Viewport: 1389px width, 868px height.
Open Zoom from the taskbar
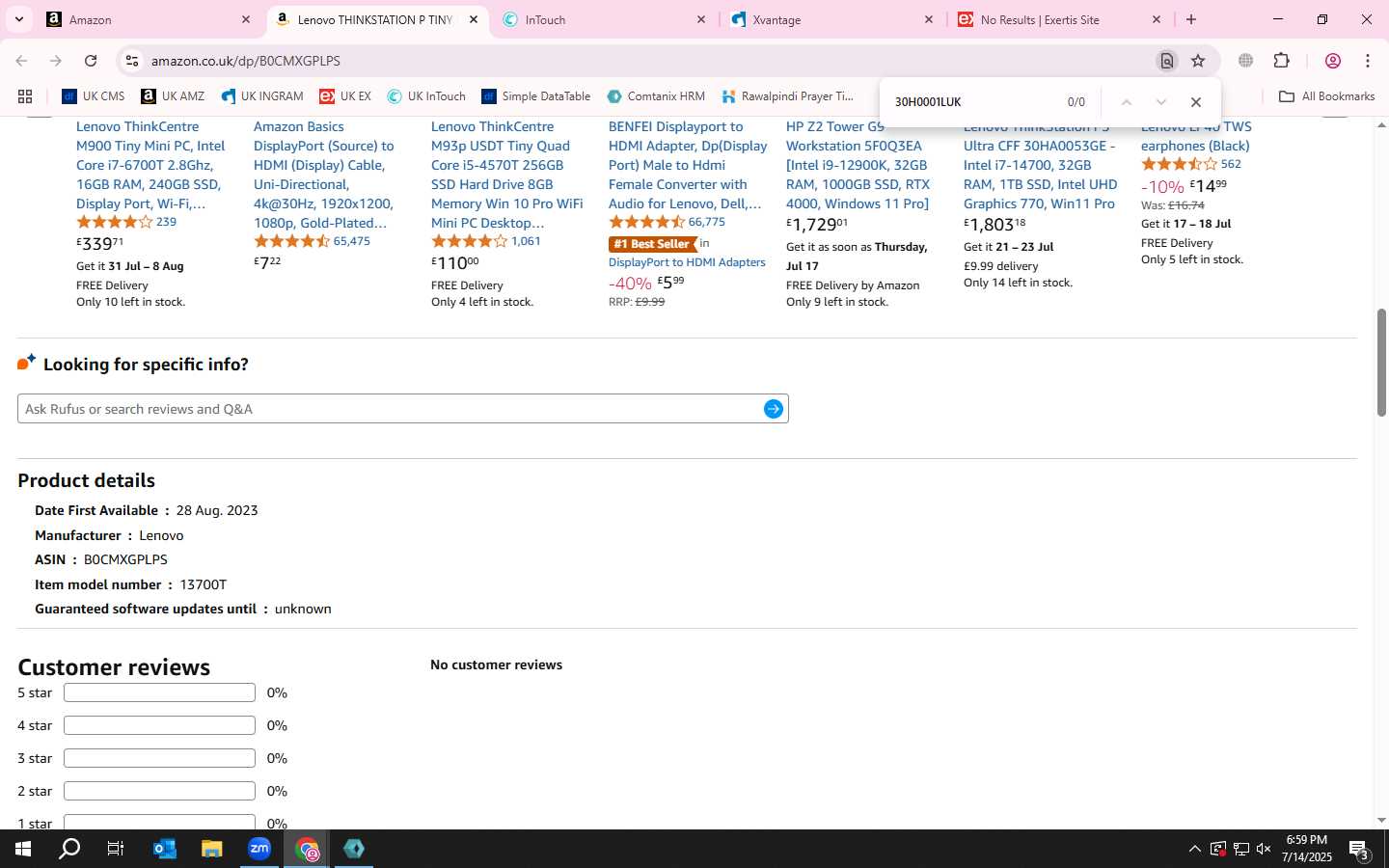(259, 849)
